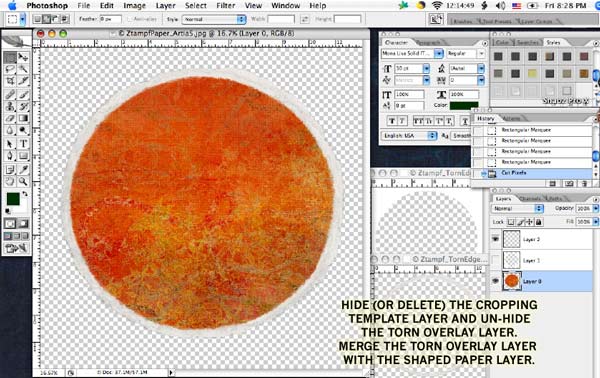Open the Layer menu
Image resolution: width=600 pixels, height=378 pixels.
point(166,5)
